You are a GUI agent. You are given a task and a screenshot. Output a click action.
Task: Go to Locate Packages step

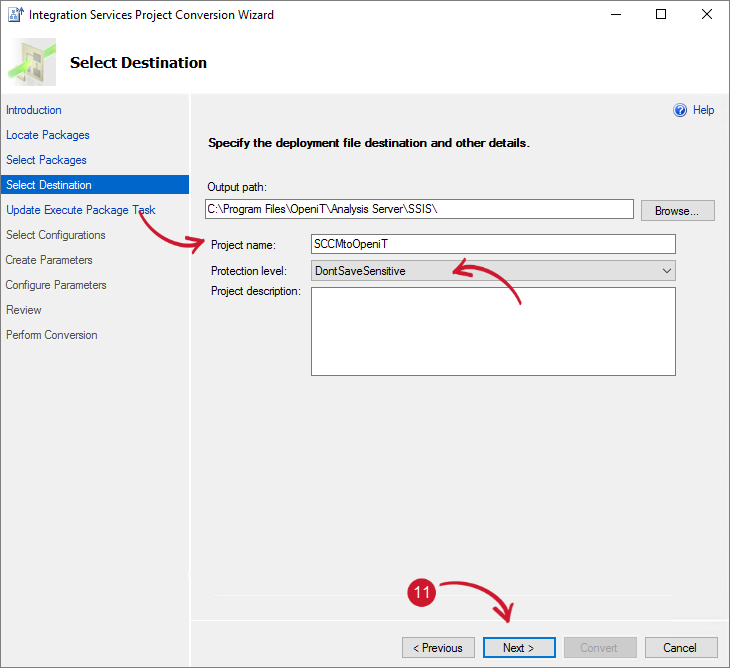[47, 135]
